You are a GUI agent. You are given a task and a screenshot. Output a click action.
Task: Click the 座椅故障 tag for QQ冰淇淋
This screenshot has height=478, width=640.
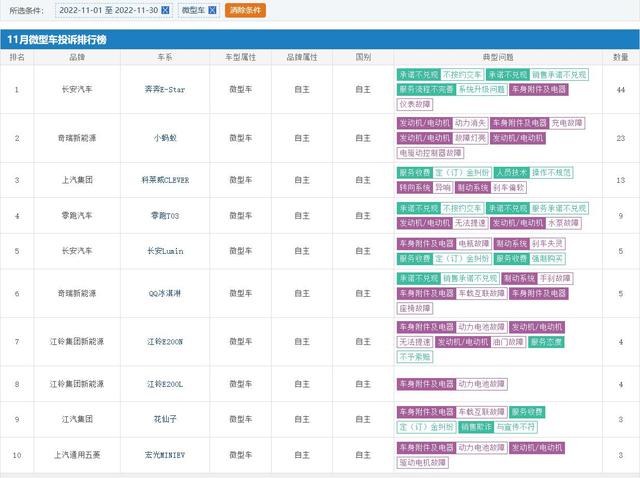(415, 309)
